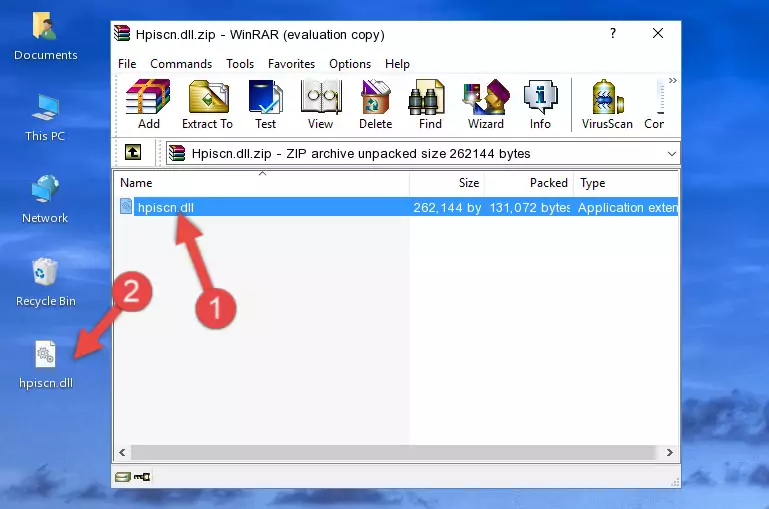Viewport: 769px width, 509px height.
Task: Select the Documents desktop icon
Action: pyautogui.click(x=46, y=37)
